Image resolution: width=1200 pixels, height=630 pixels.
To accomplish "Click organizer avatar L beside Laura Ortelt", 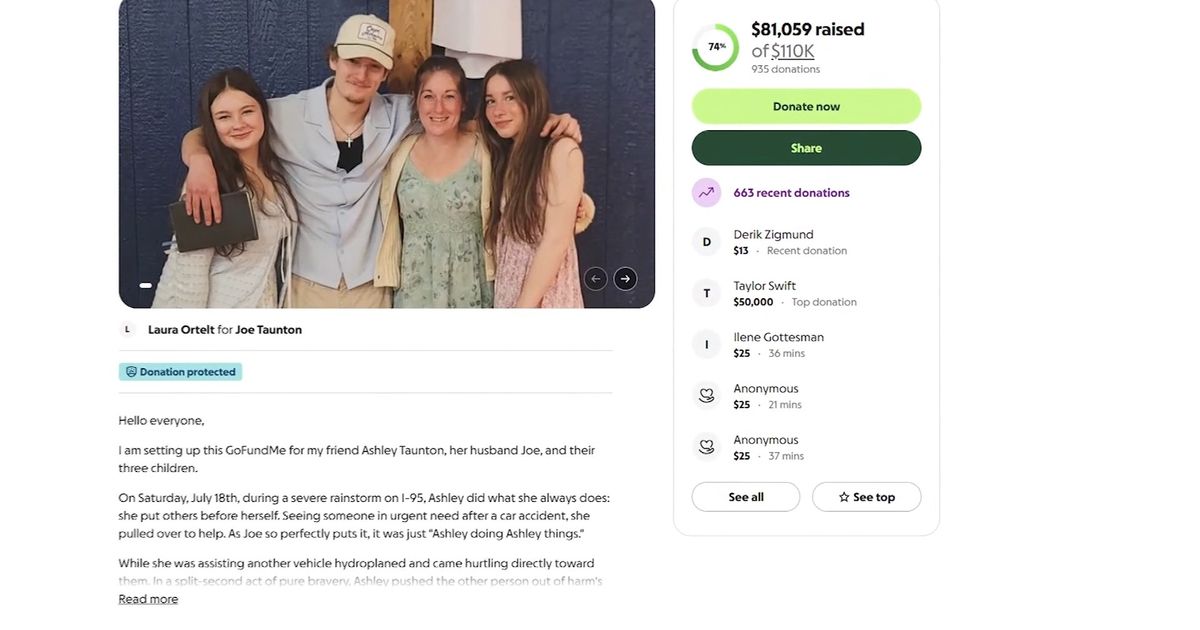I will coord(128,329).
